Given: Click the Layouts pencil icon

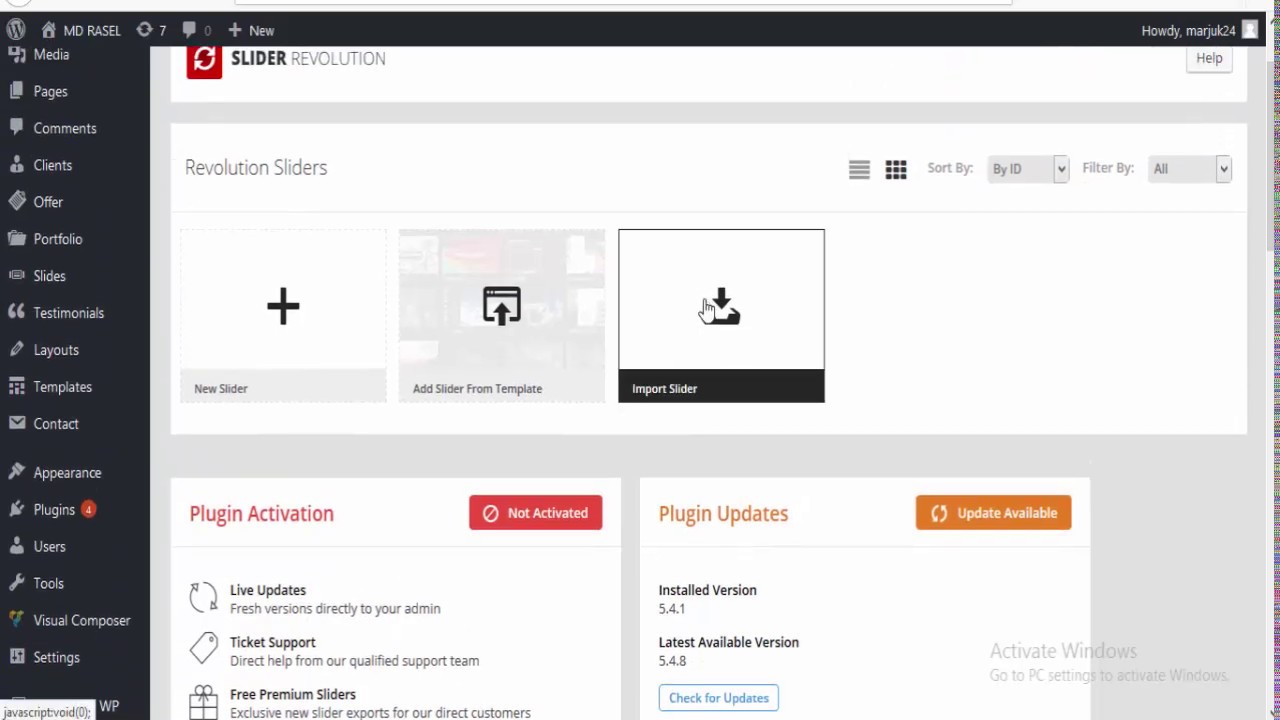Looking at the screenshot, I should (16, 350).
